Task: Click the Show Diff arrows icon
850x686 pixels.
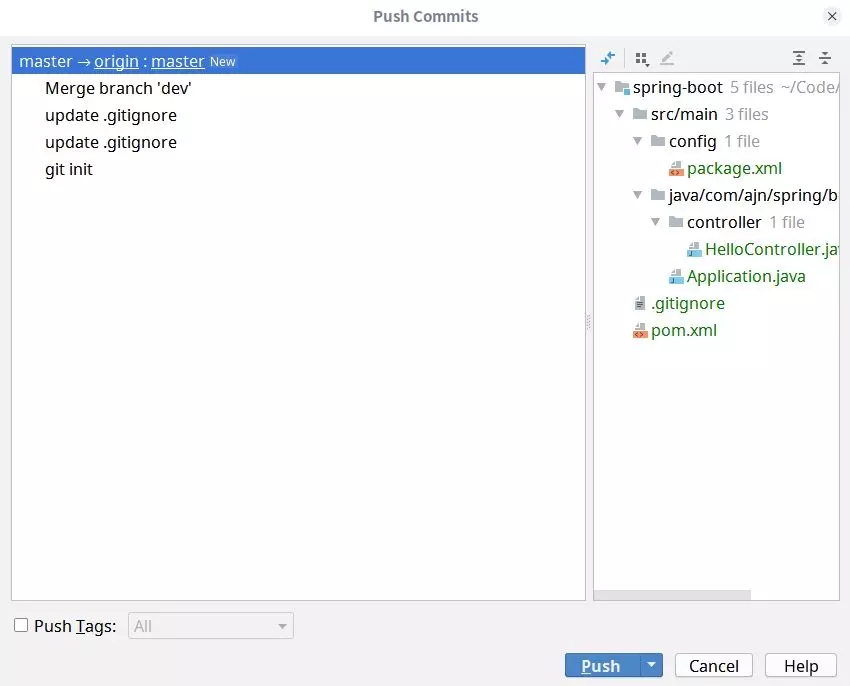Action: (608, 59)
